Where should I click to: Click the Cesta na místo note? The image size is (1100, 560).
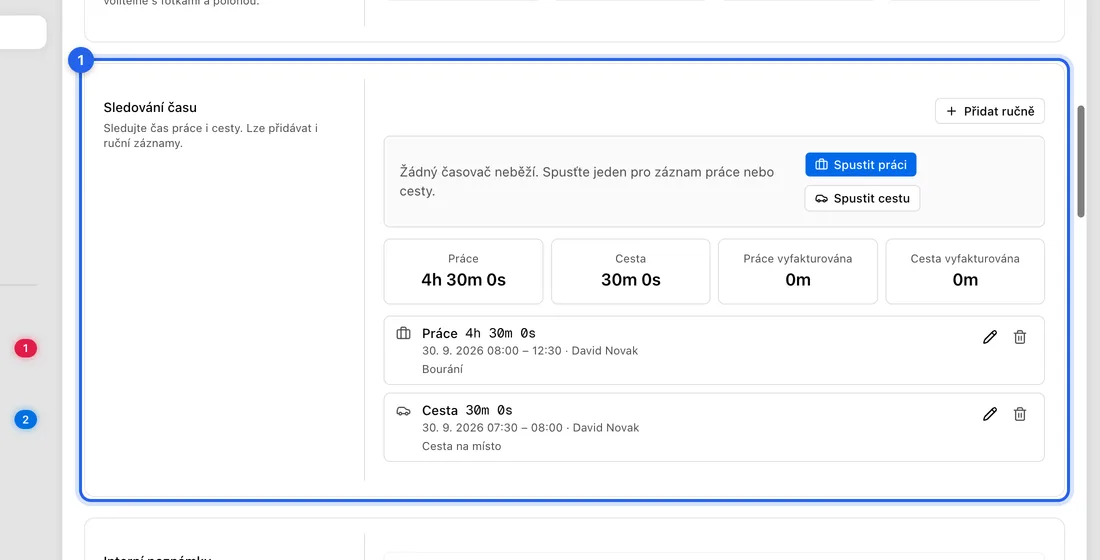point(462,446)
